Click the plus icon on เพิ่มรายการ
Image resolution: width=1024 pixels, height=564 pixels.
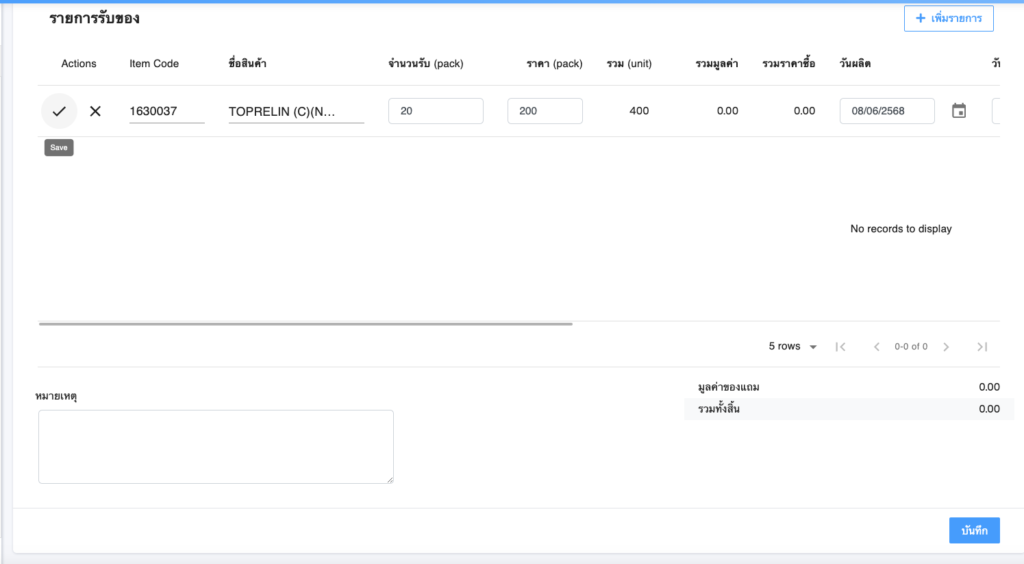(x=921, y=18)
